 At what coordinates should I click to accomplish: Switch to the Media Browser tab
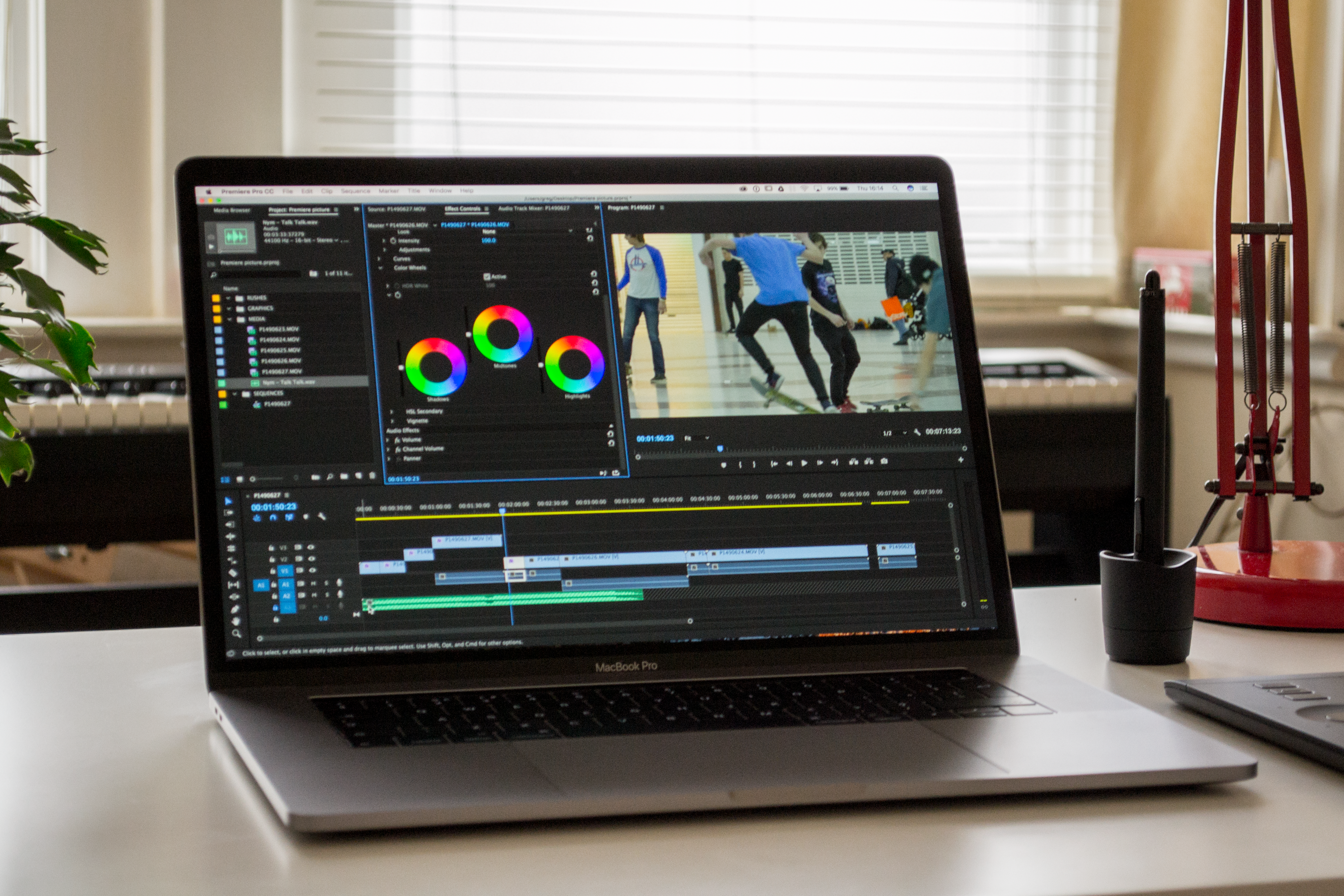(x=231, y=210)
